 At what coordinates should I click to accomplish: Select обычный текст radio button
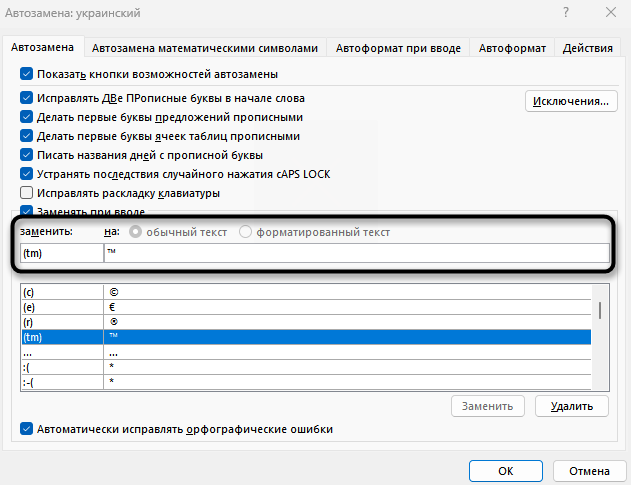[x=135, y=232]
